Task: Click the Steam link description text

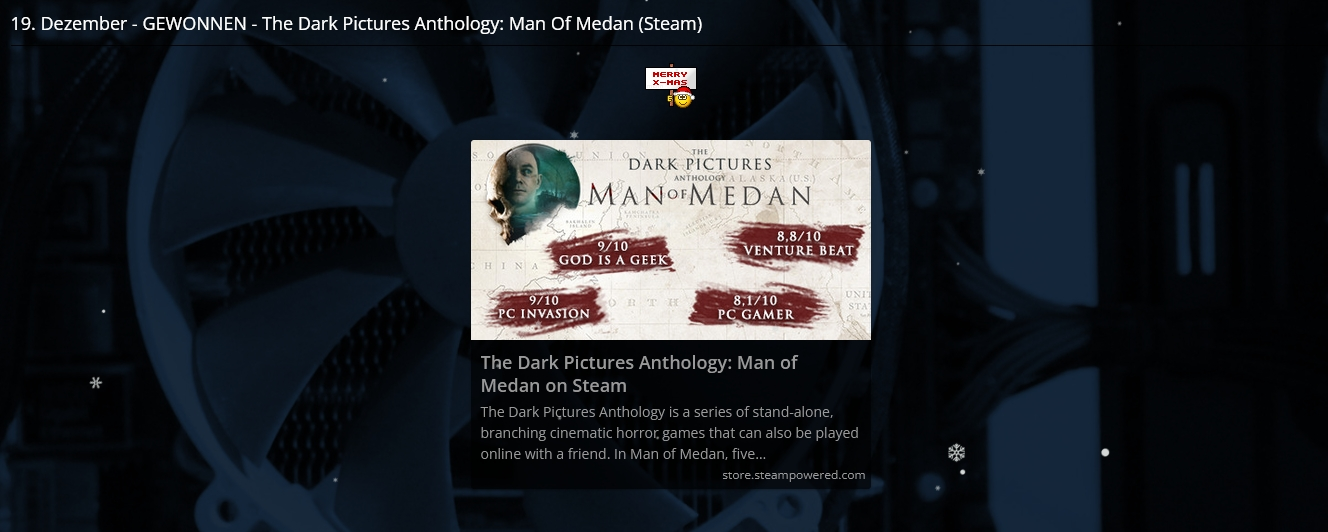Action: coord(669,433)
